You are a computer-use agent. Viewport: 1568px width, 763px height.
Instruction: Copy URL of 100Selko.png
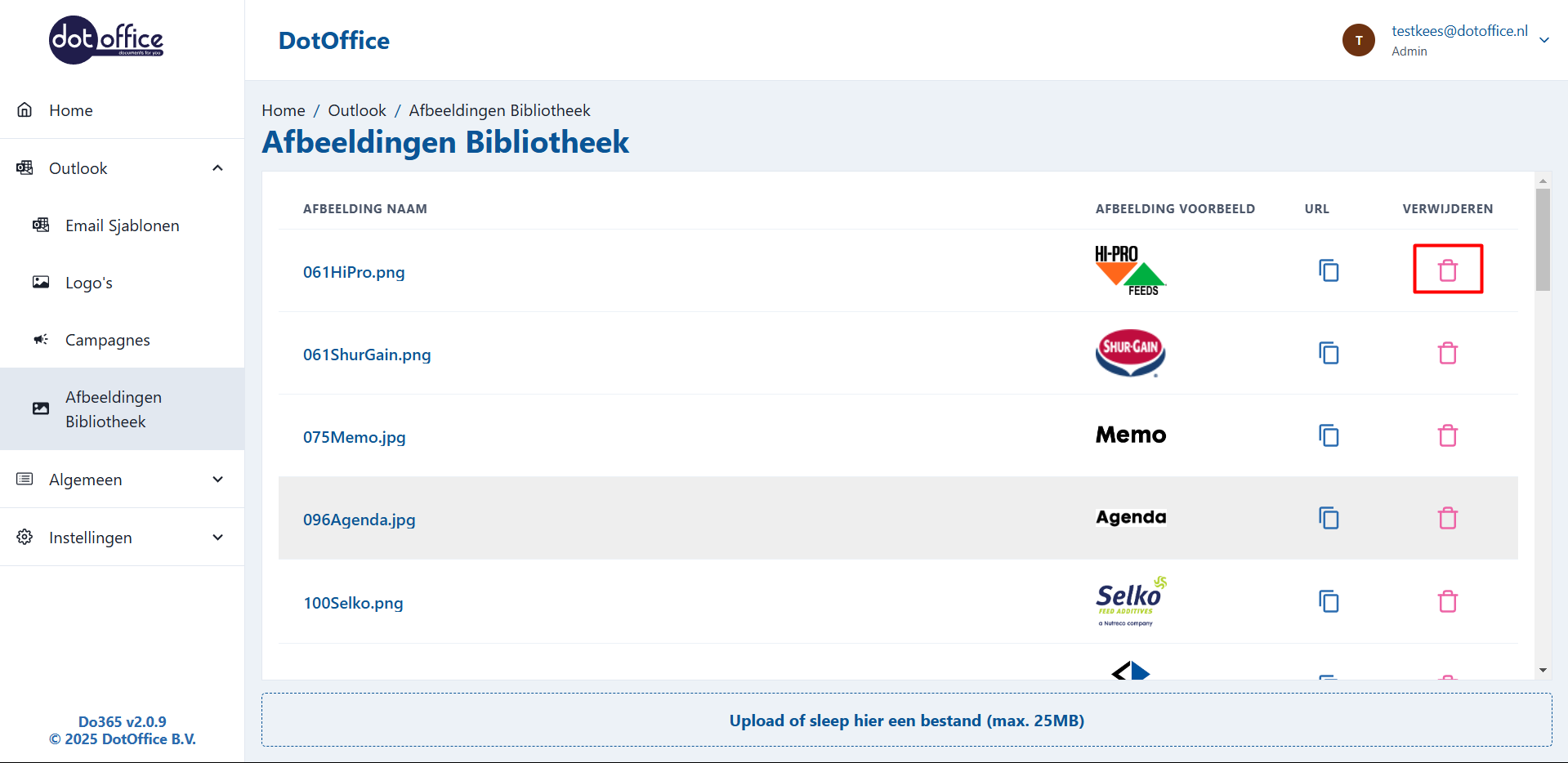point(1329,601)
